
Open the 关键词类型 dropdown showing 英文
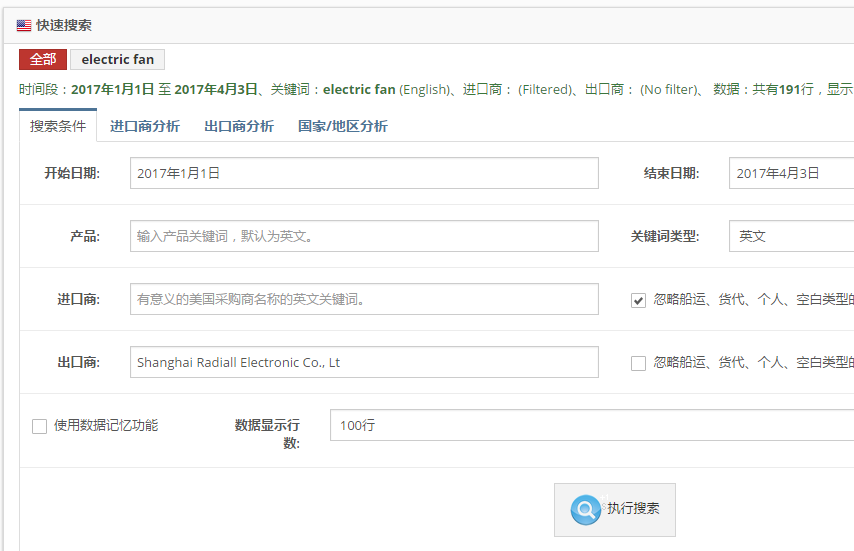pyautogui.click(x=790, y=236)
